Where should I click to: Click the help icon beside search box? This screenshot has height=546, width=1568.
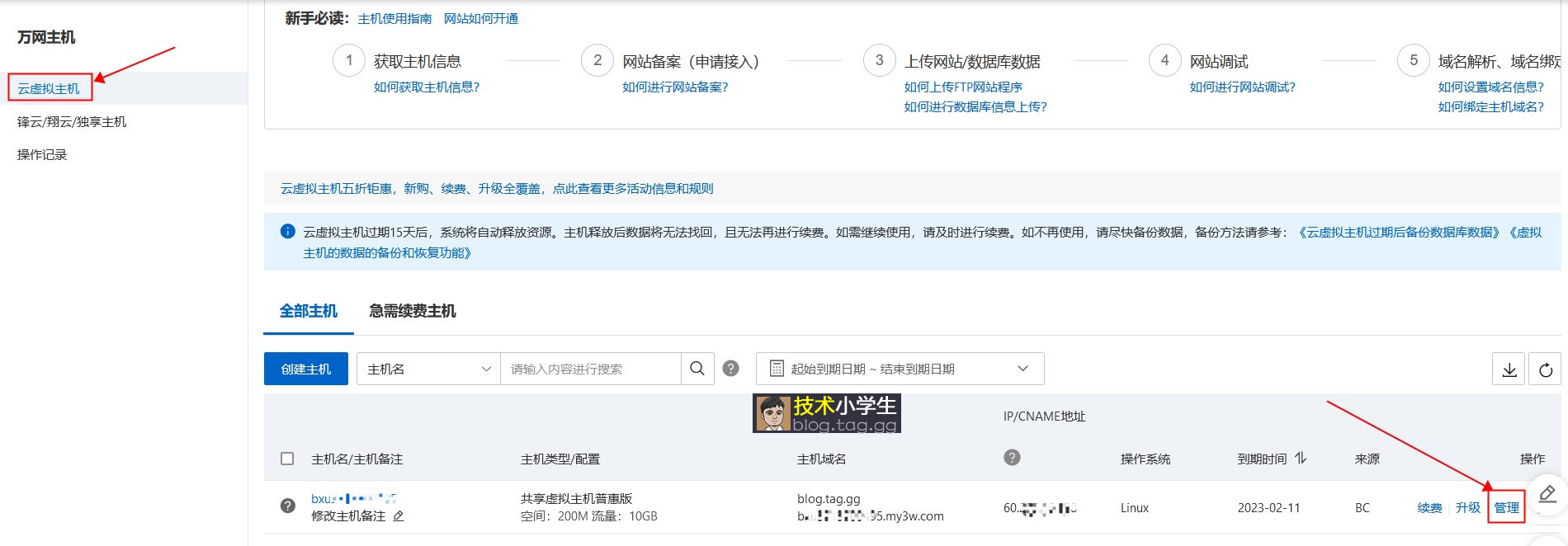pos(730,369)
